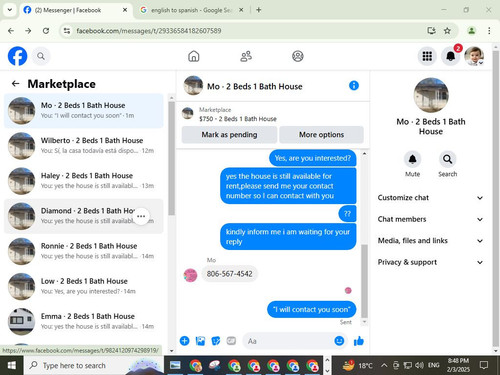Click the Facebook search magnifier icon
The height and width of the screenshot is (375, 500).
pyautogui.click(x=41, y=56)
